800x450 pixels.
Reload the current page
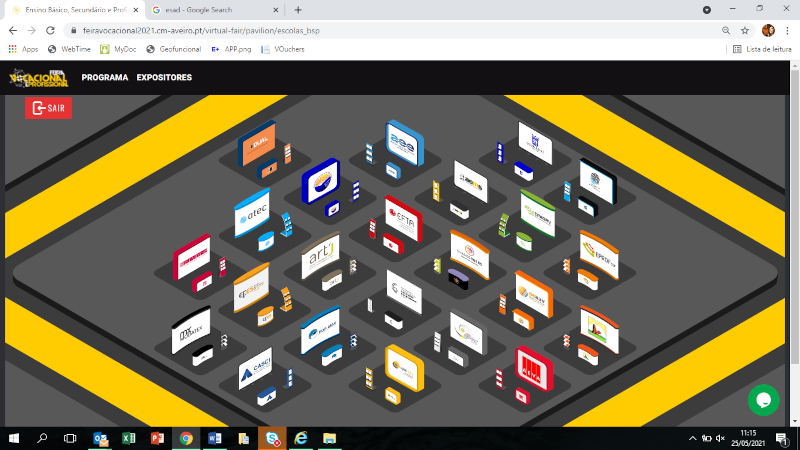[x=50, y=31]
